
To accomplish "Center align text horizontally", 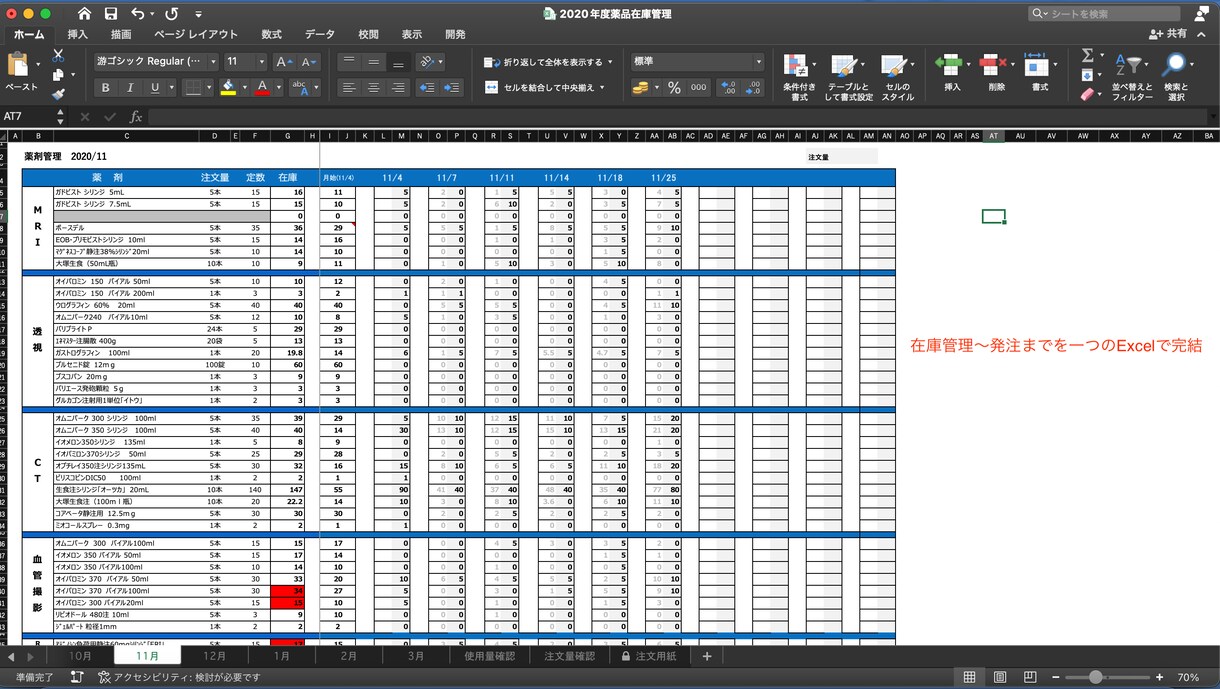I will (x=374, y=87).
